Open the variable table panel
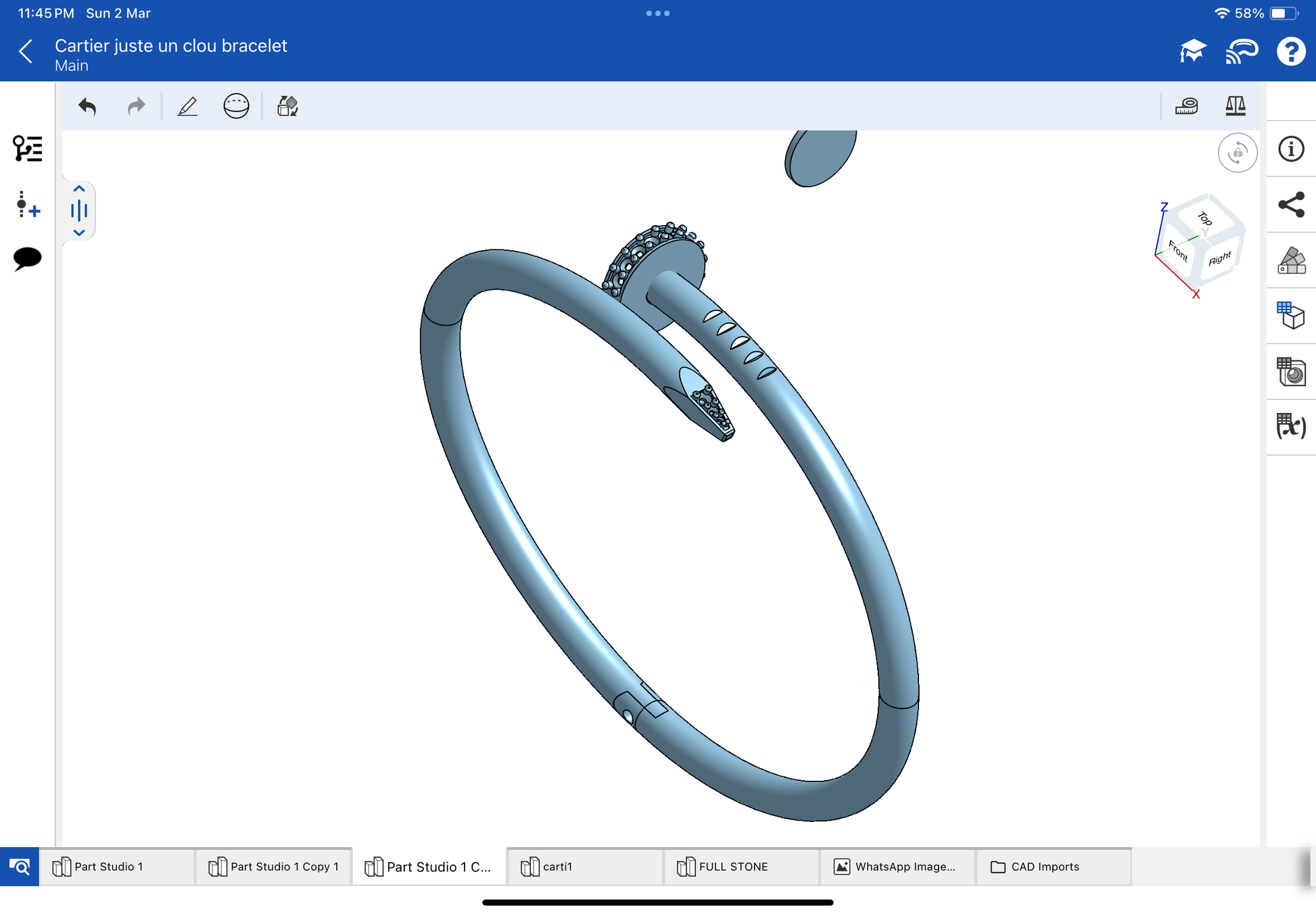 (x=1291, y=427)
